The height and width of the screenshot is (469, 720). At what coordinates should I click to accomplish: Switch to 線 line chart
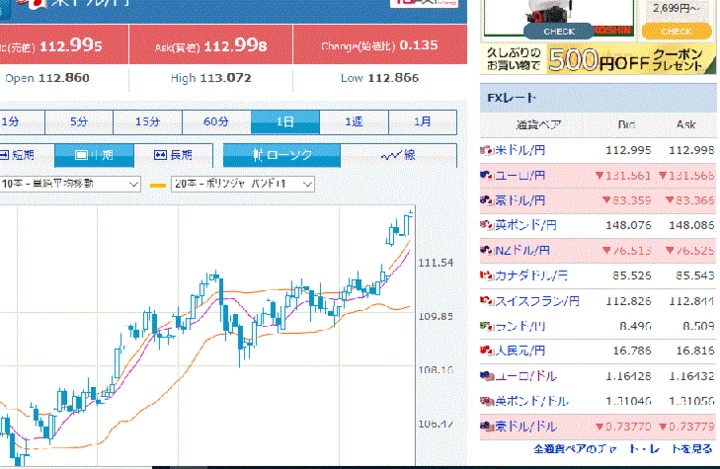[399, 155]
